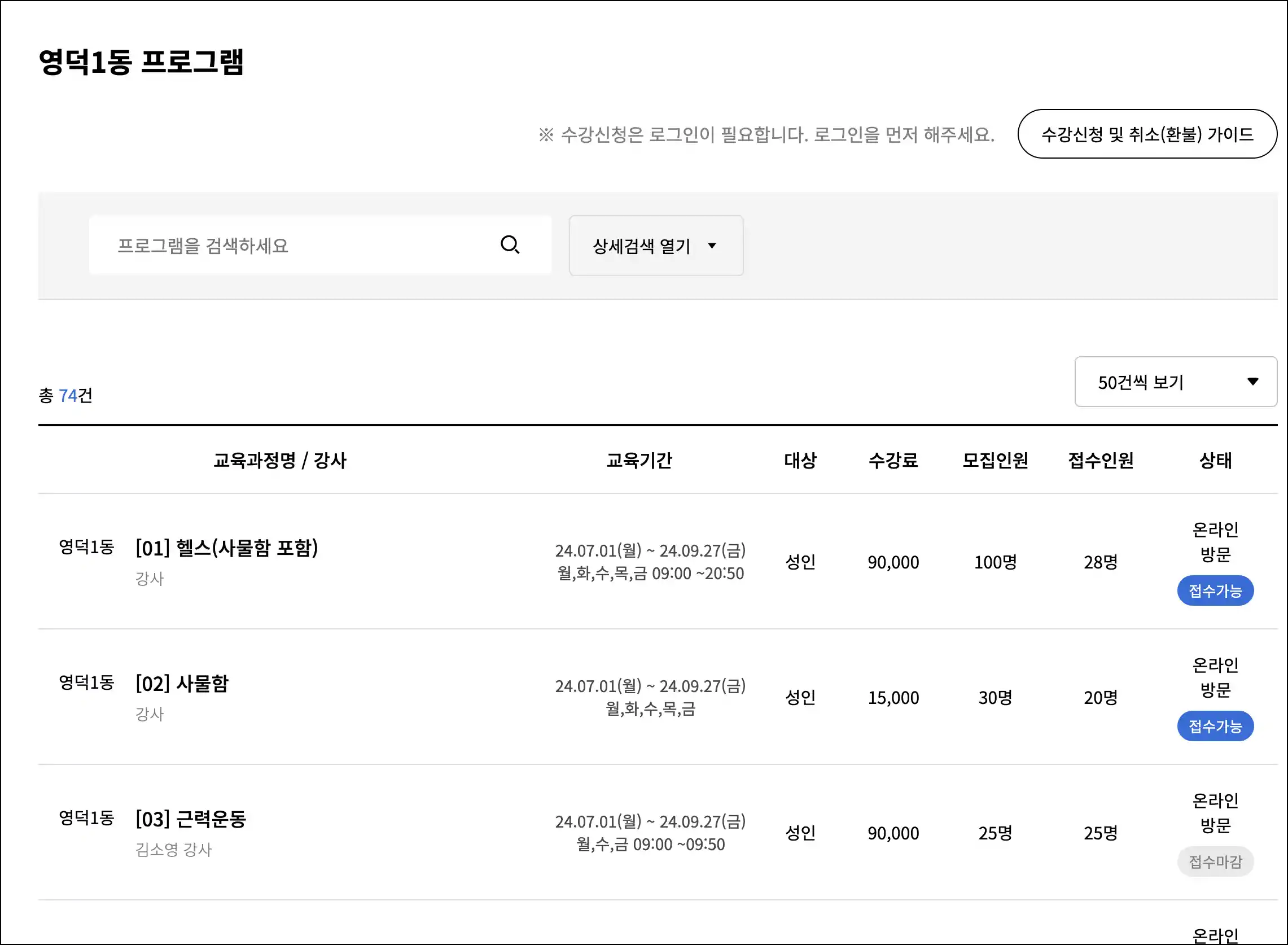Click the 영덕1동 프로그램 page heading
Viewport: 1288px width, 945px height.
[141, 62]
